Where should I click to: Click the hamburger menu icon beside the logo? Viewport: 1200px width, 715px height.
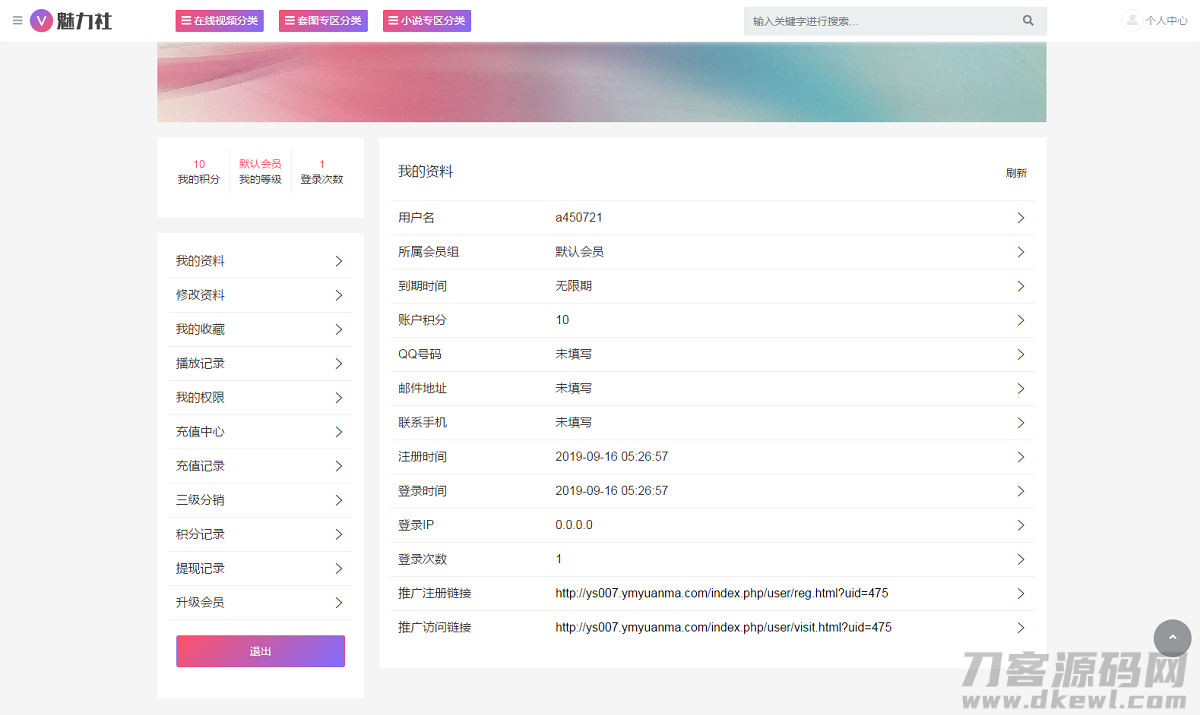click(x=17, y=20)
